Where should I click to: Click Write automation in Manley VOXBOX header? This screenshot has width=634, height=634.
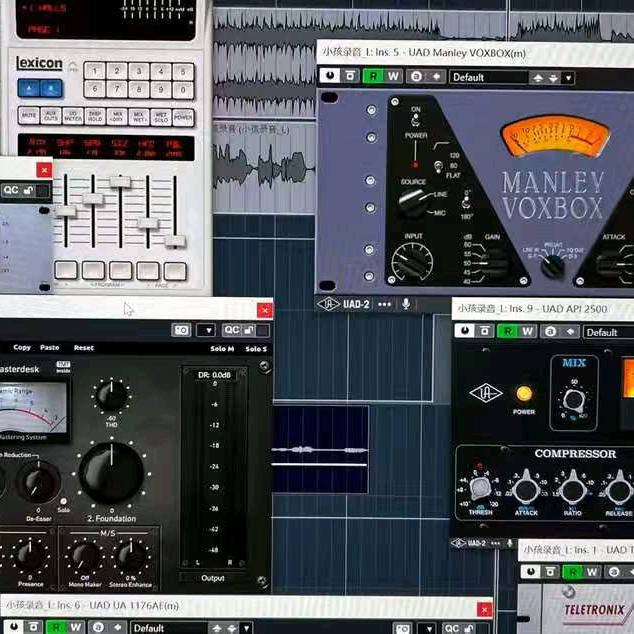[x=393, y=76]
